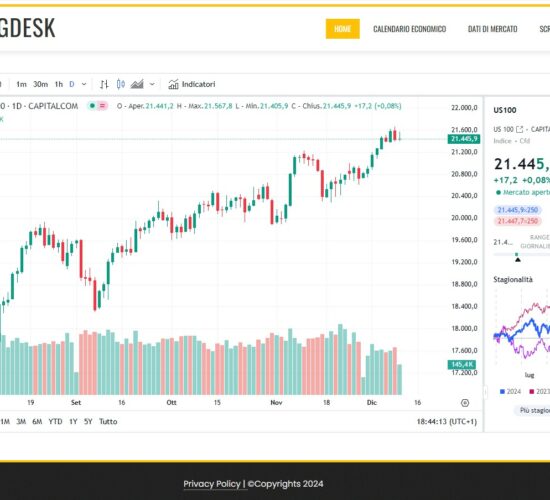Click the US100 symbol title
The height and width of the screenshot is (500, 550).
point(505,110)
